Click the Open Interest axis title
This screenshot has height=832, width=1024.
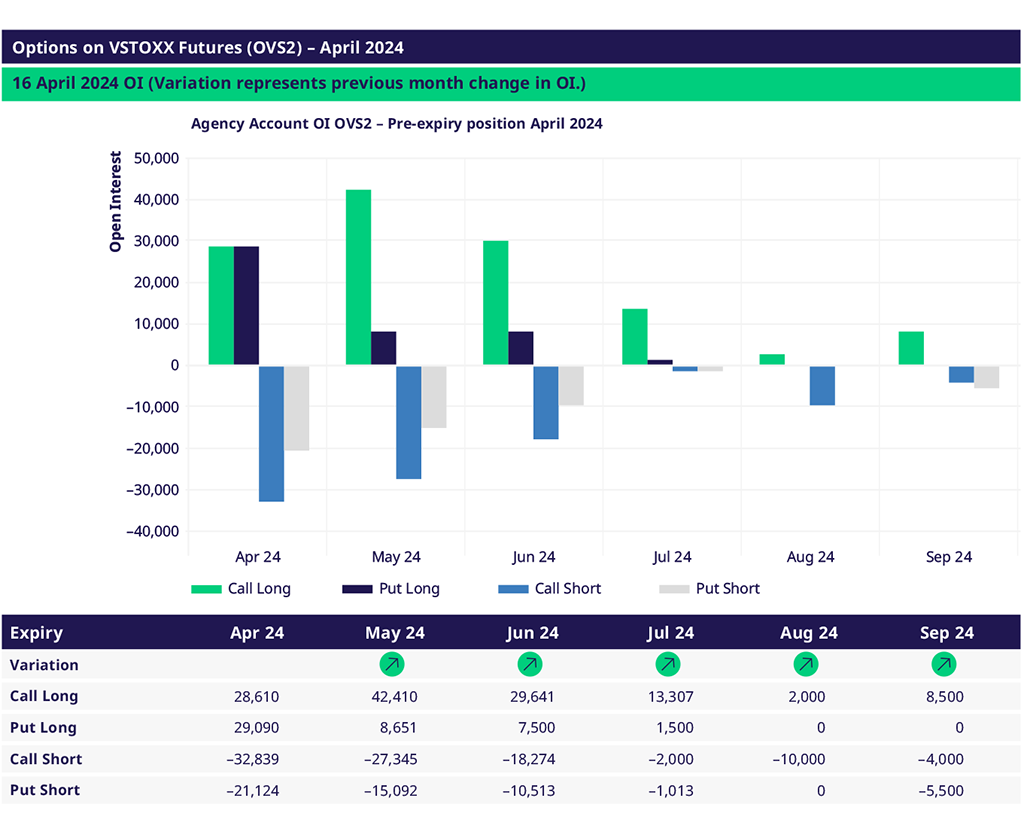116,201
